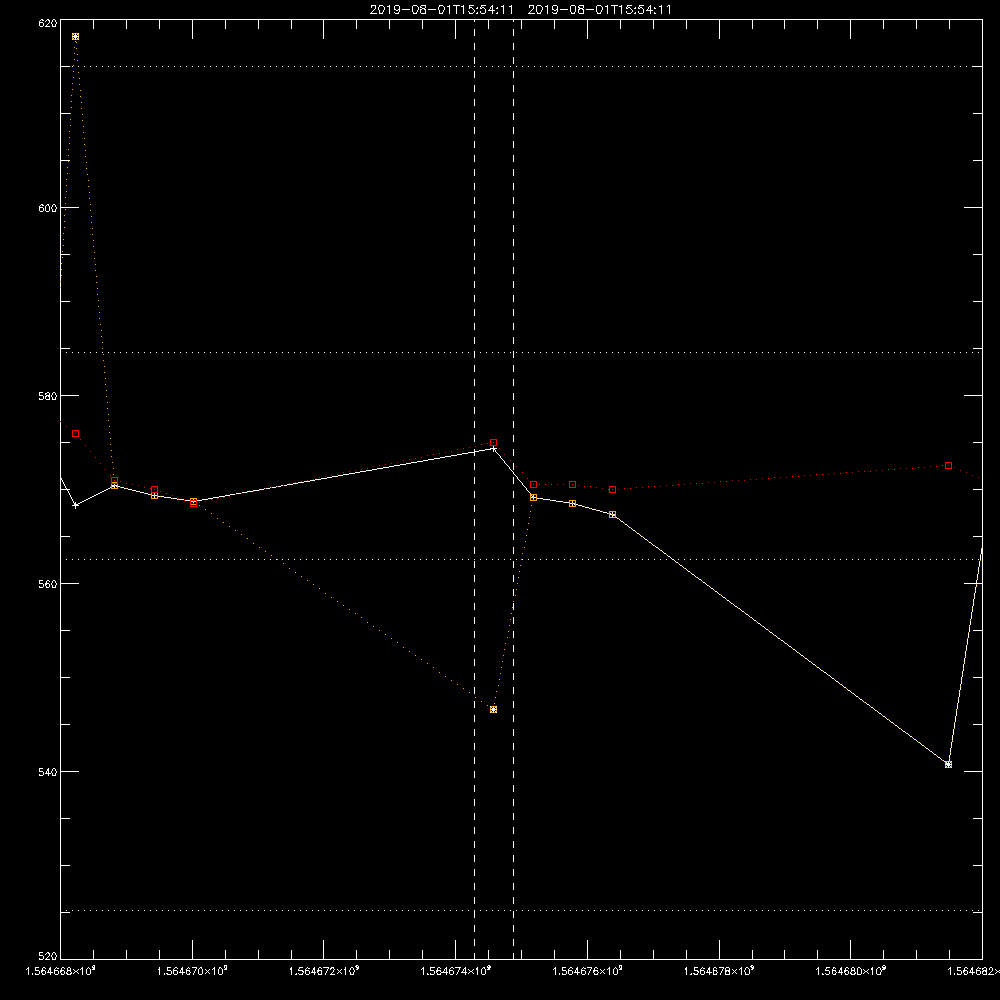The image size is (1000, 1000).
Task: Select the red square marker near 576
Action: (x=75, y=434)
